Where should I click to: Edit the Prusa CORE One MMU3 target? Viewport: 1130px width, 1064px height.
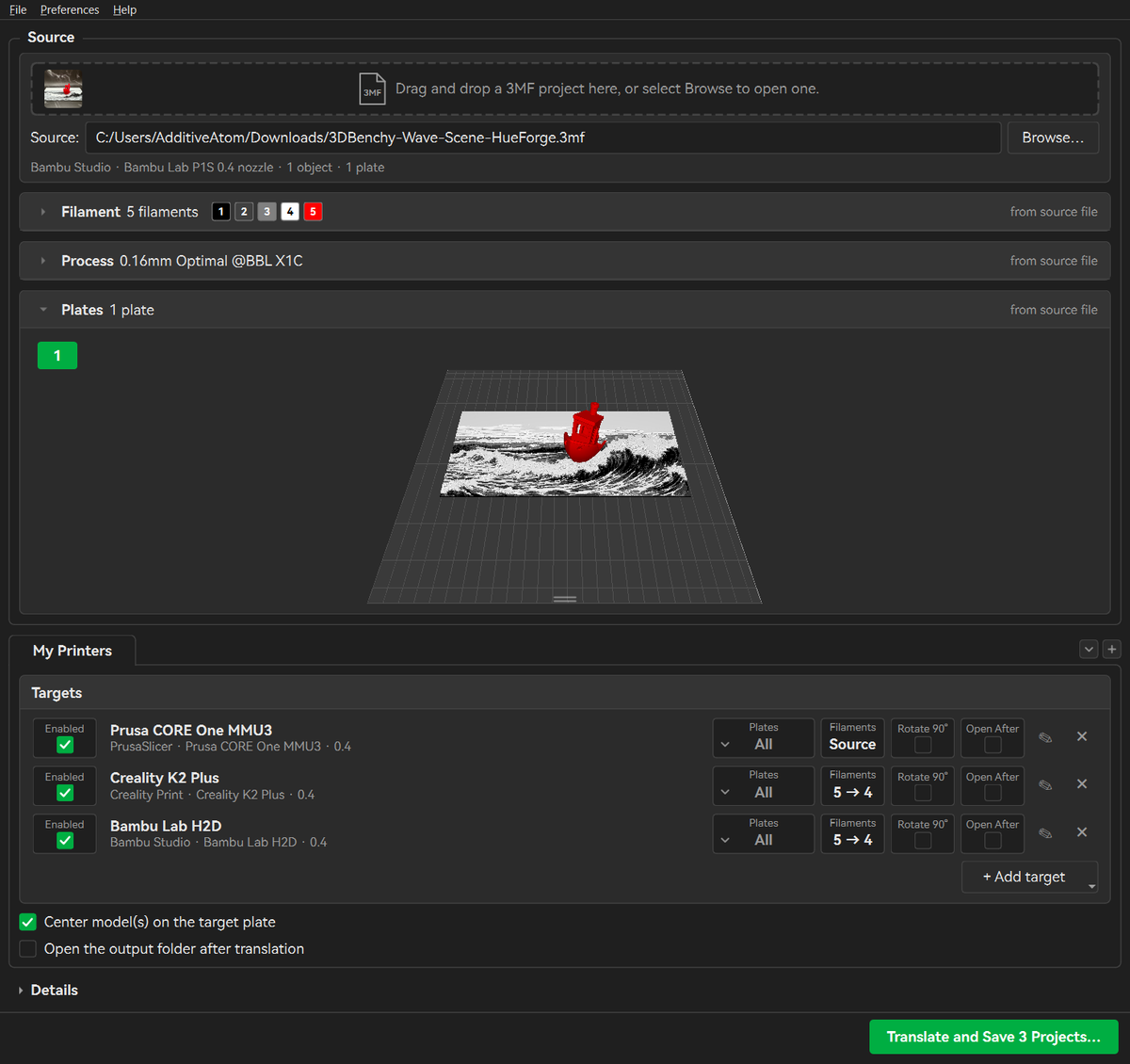coord(1045,737)
